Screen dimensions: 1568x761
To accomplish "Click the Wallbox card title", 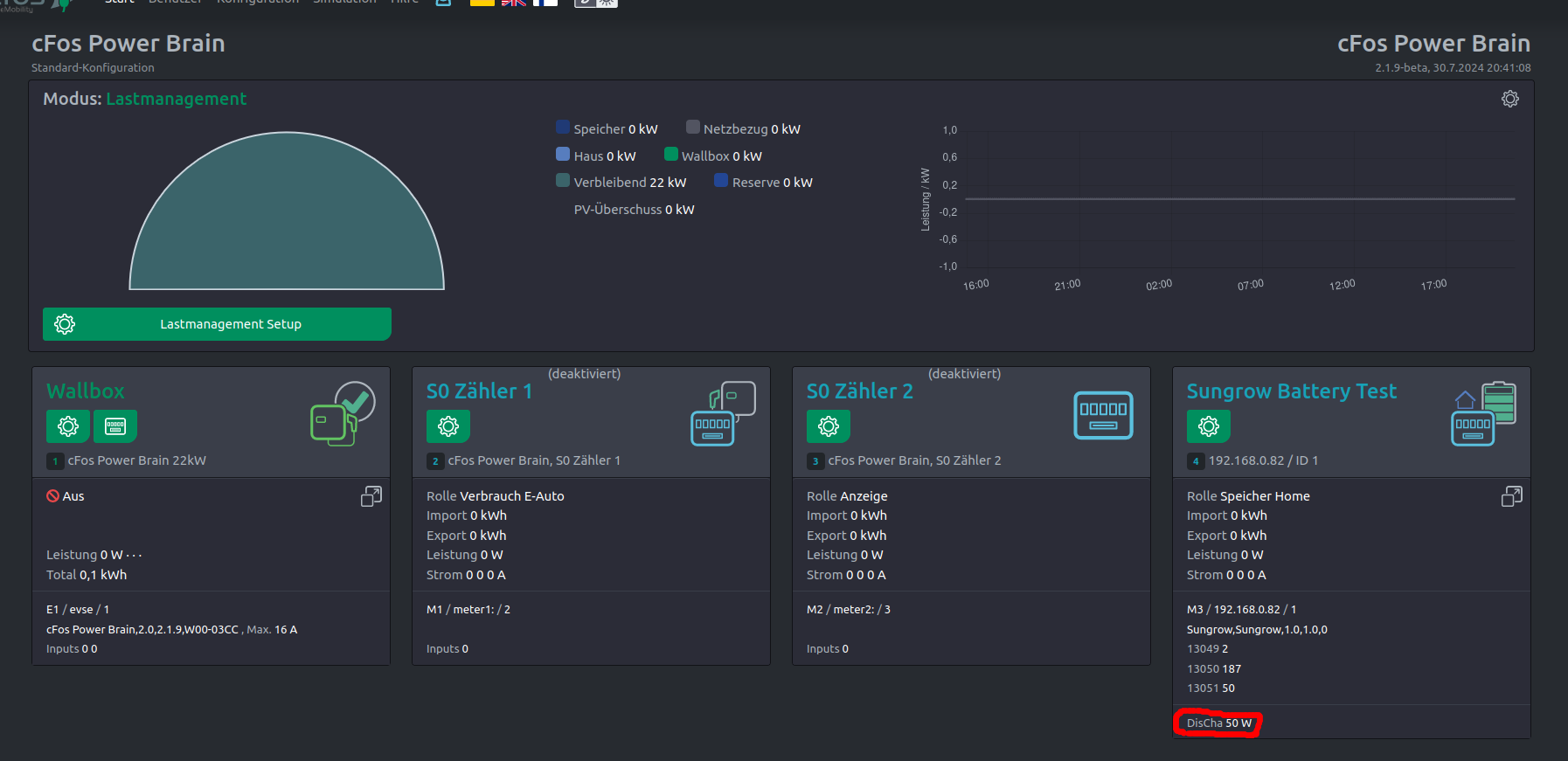I will click(86, 391).
